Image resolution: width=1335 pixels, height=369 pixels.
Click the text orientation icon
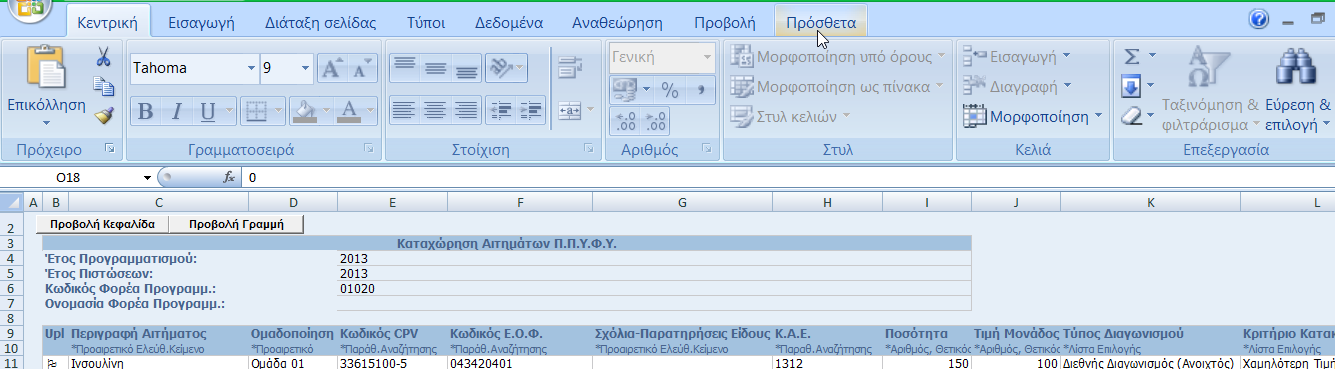click(500, 68)
